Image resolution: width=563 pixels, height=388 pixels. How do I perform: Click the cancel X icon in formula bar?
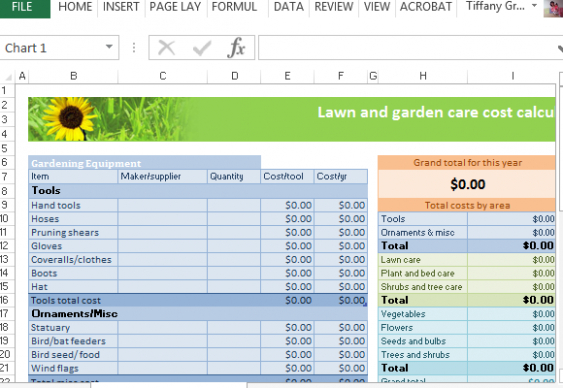coord(167,48)
